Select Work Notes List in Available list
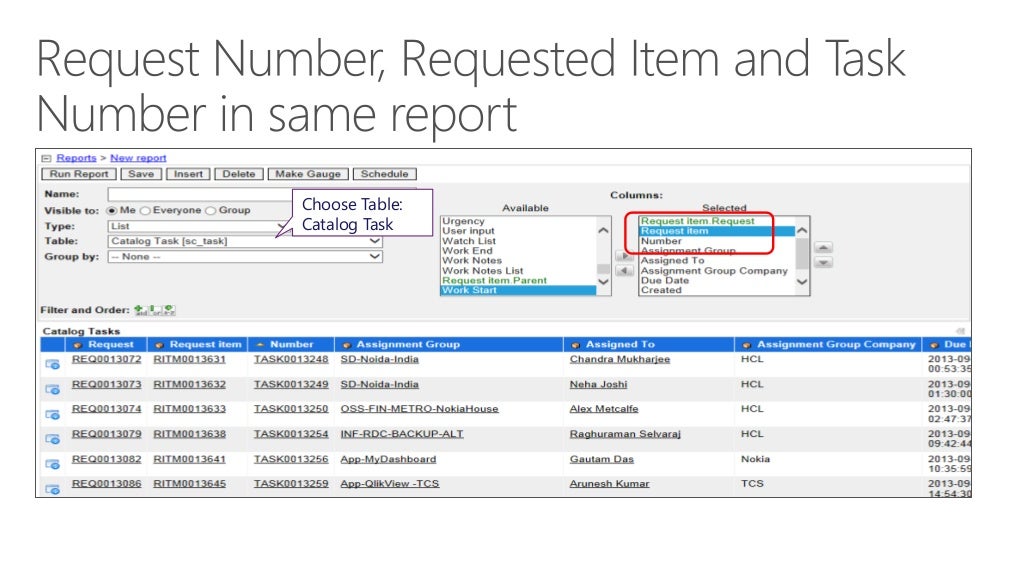Viewport: 1024px width, 576px height. coord(483,270)
